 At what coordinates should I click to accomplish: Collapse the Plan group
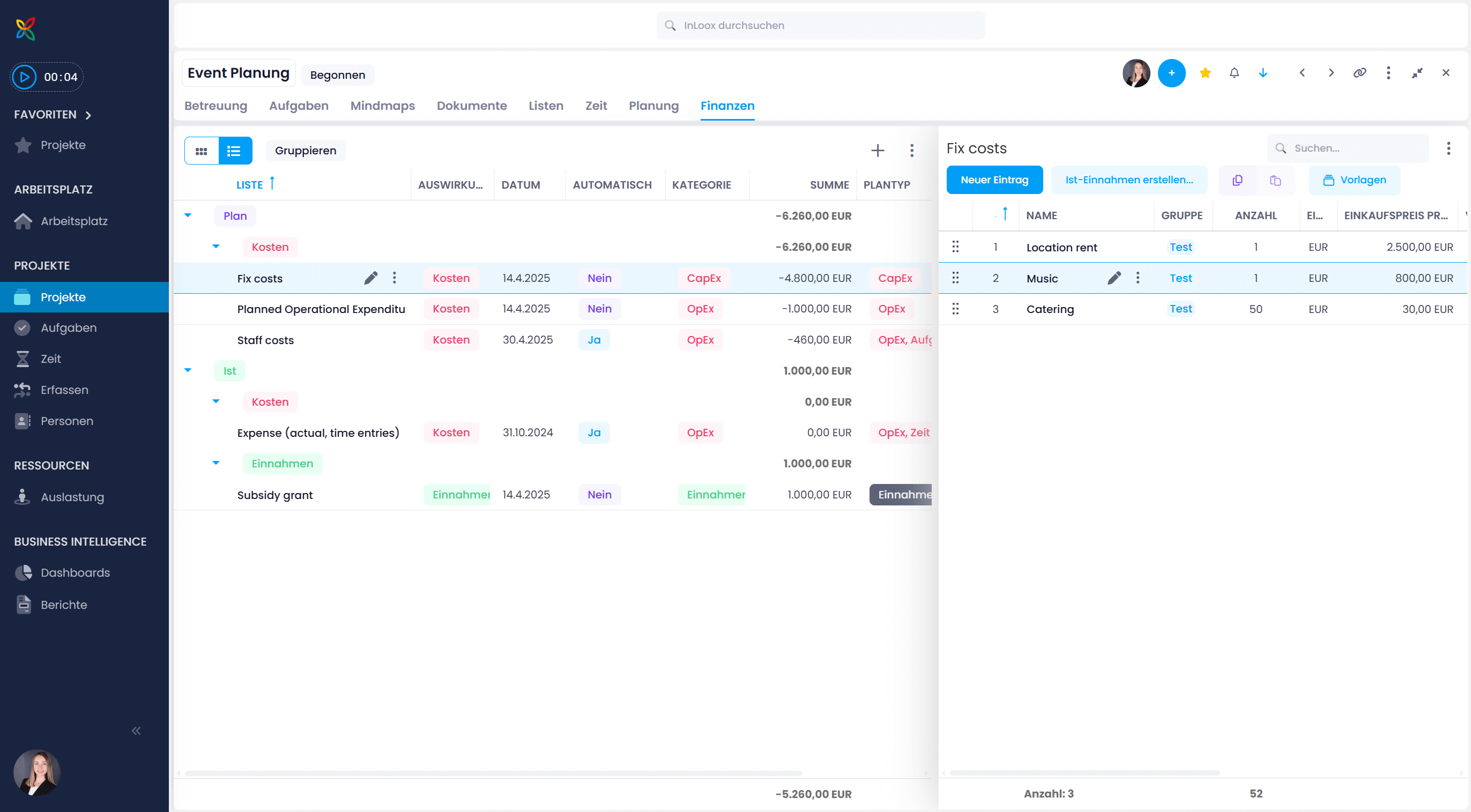pyautogui.click(x=188, y=216)
